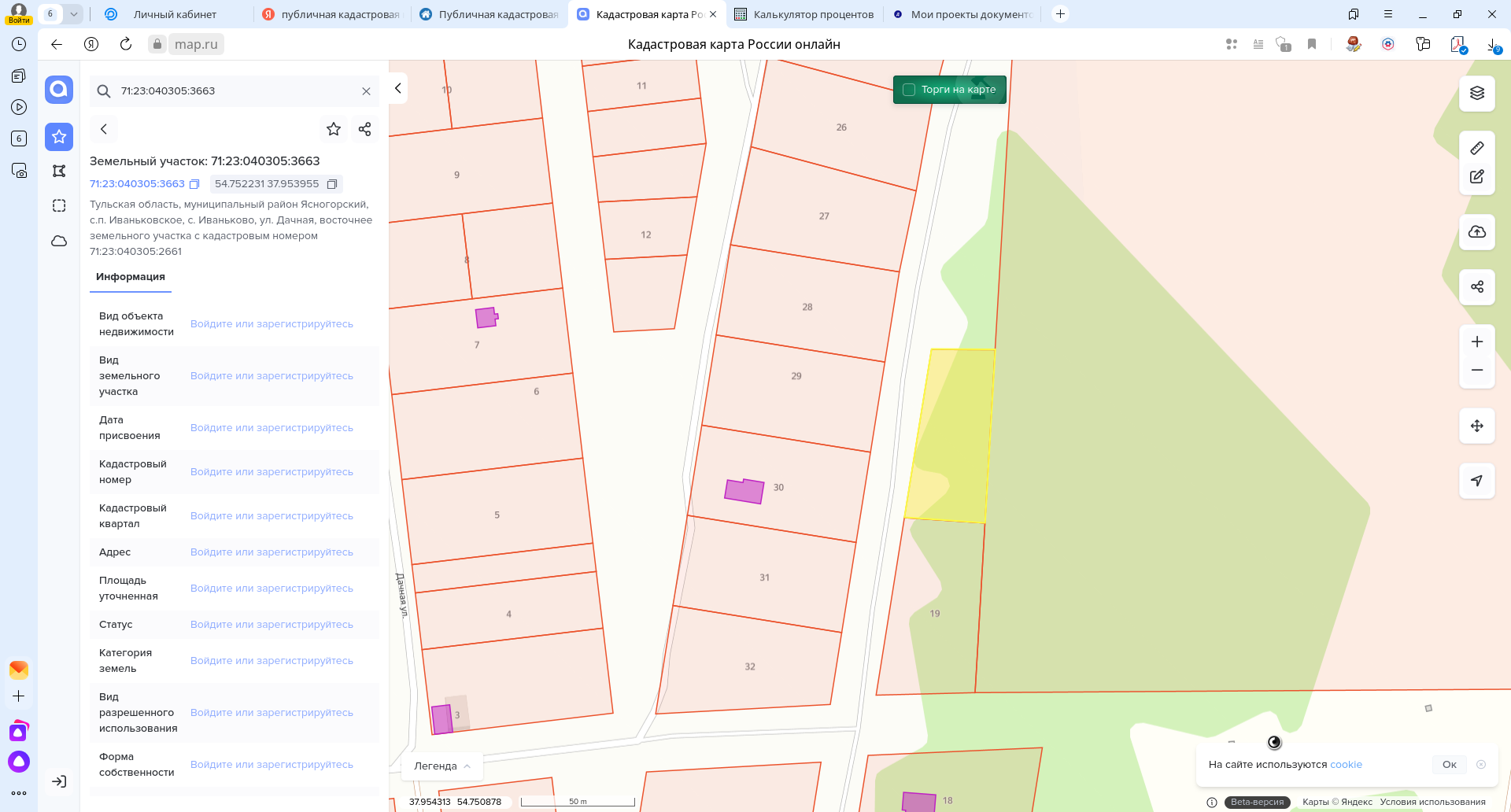Collapse the left information sidebar
Image resolution: width=1511 pixels, height=812 pixels.
pos(398,88)
